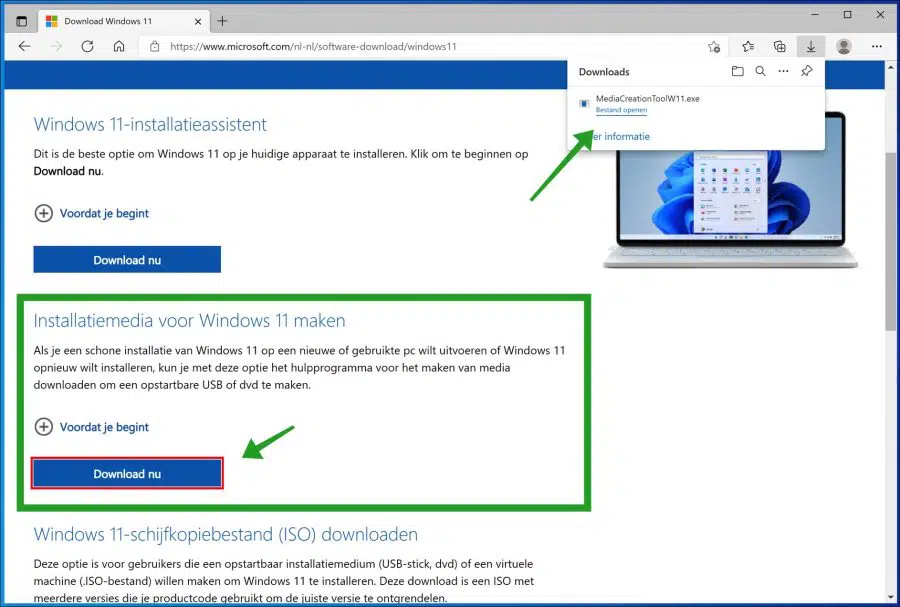Viewport: 900px width, 607px height.
Task: Go back to the previous page
Action: [x=24, y=46]
